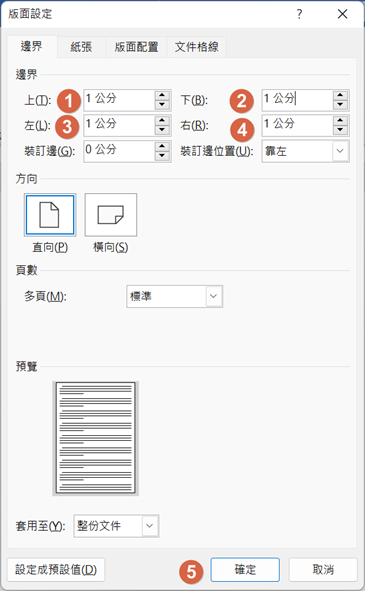Open the 套用至 dropdown showing 整份文件
The image size is (365, 591).
point(116,526)
